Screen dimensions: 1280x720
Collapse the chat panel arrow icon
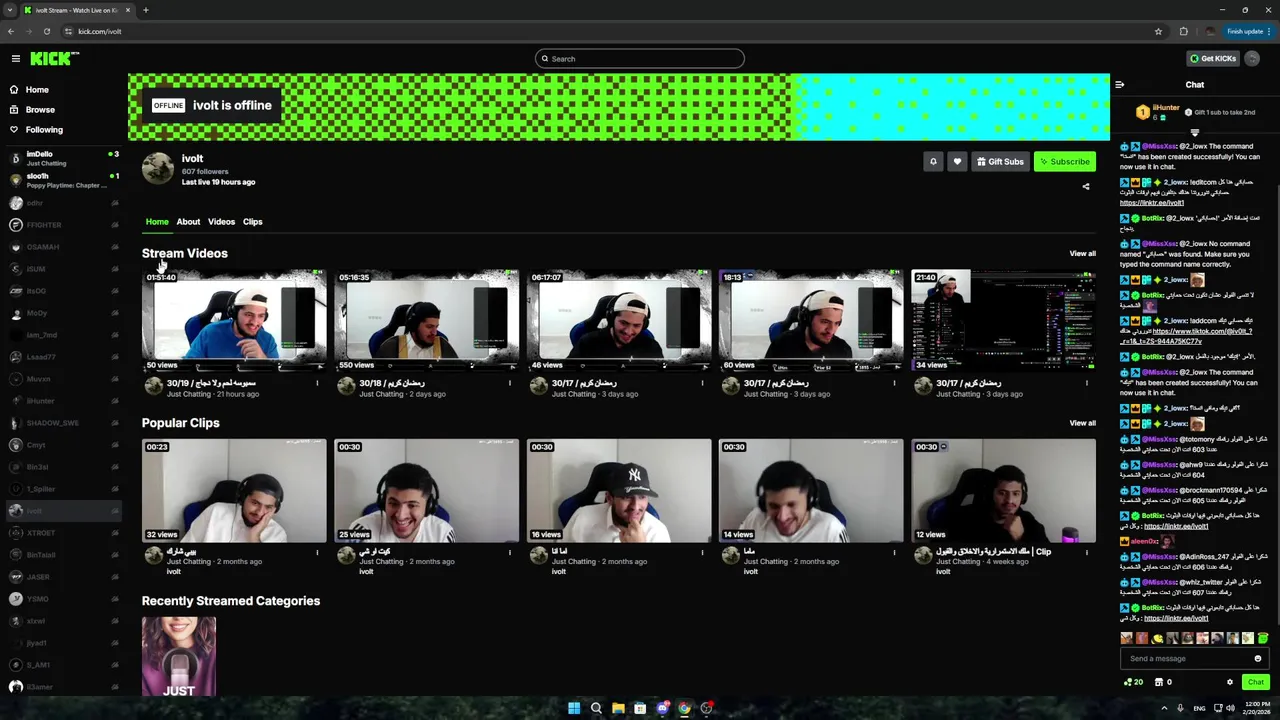click(x=1120, y=85)
